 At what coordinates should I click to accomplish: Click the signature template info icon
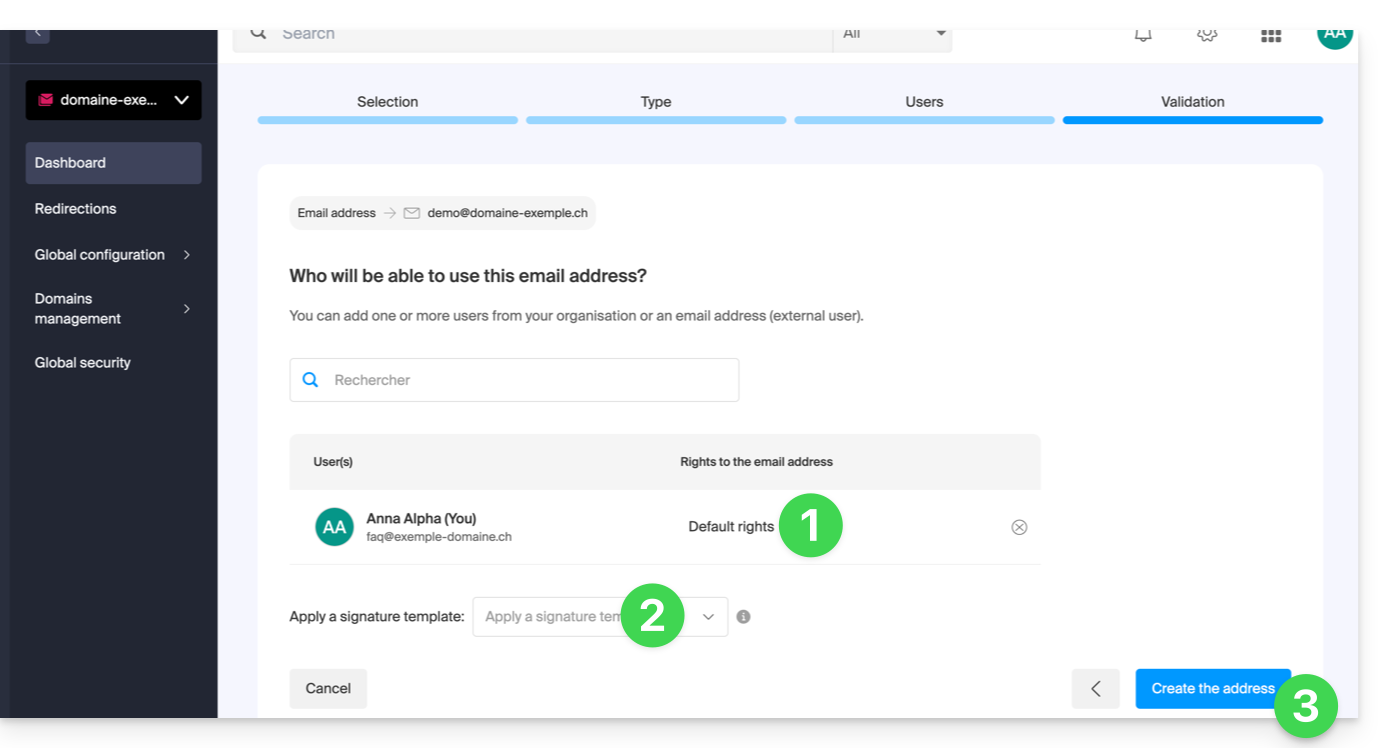click(743, 617)
